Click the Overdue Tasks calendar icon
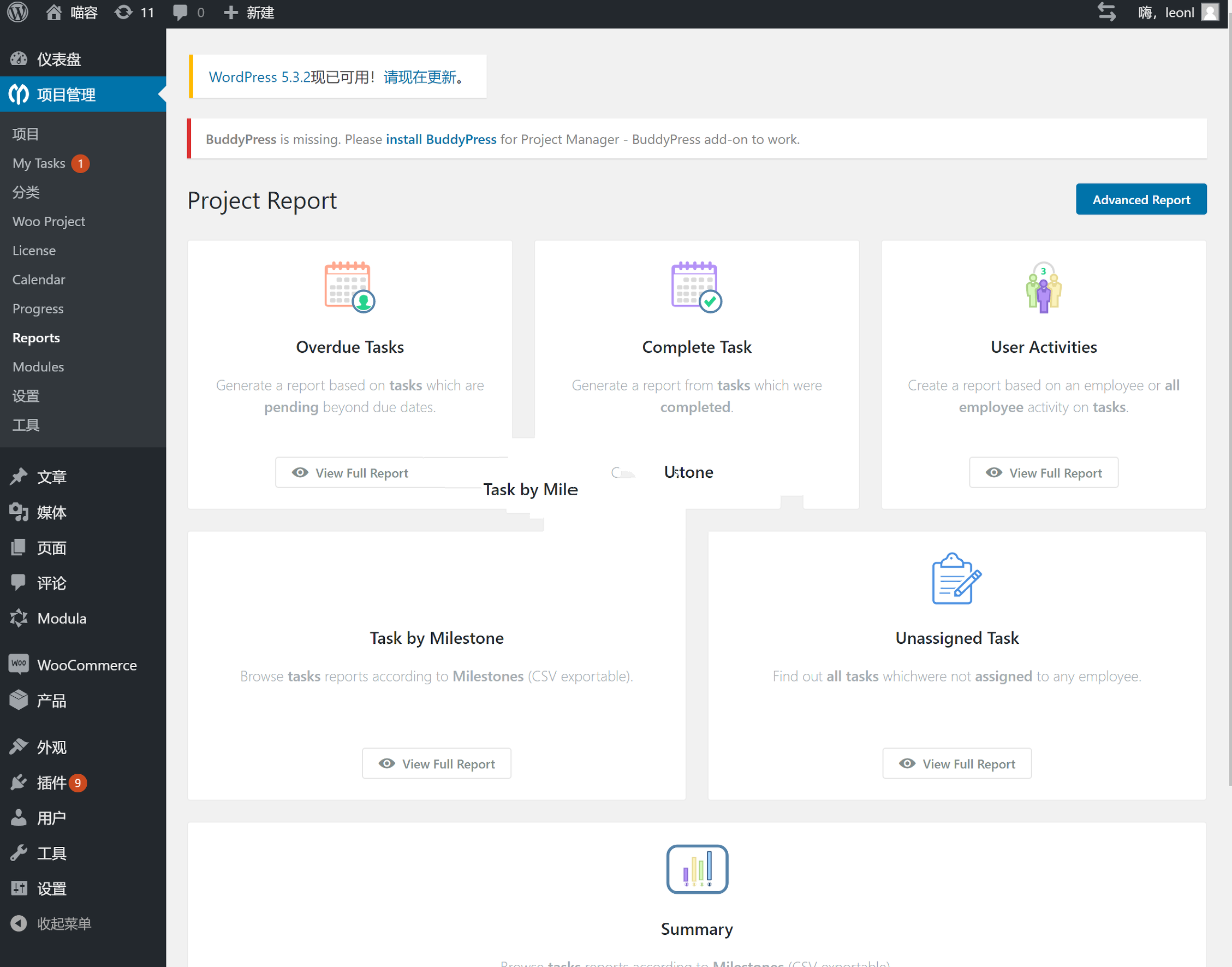Viewport: 1232px width, 967px height. (349, 287)
